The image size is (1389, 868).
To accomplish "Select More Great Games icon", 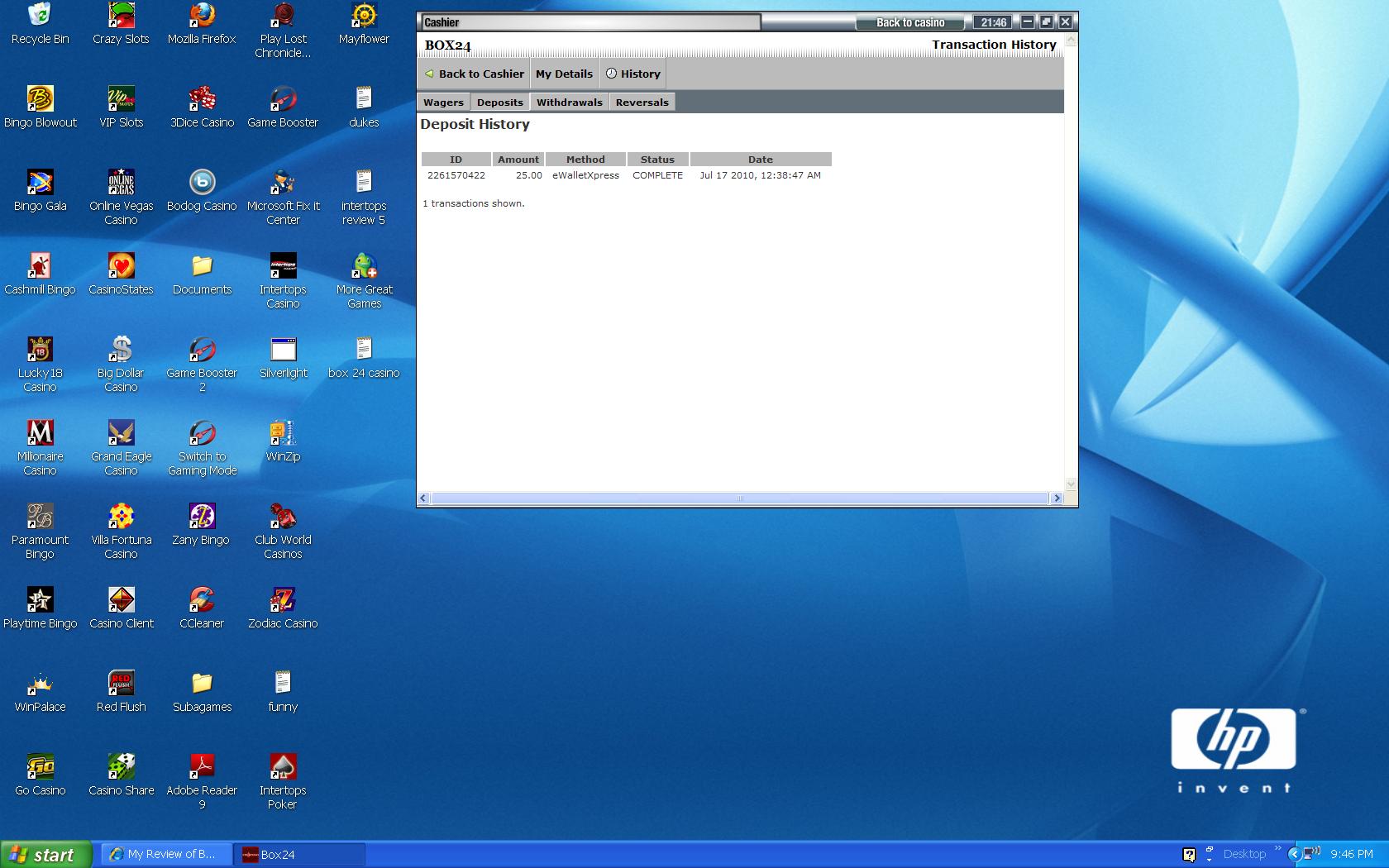I will point(364,281).
